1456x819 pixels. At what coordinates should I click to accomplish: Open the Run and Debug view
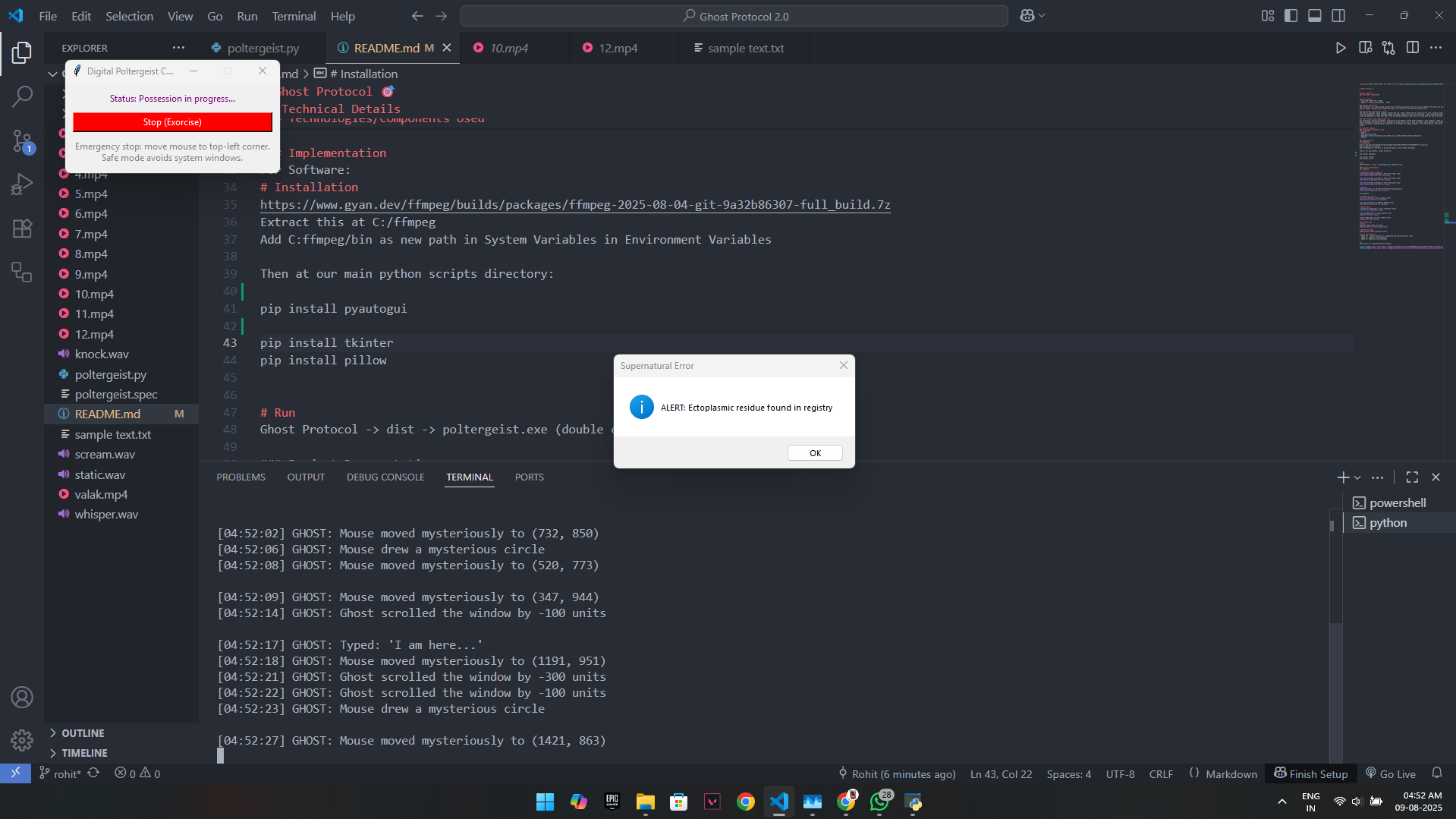pyautogui.click(x=22, y=184)
